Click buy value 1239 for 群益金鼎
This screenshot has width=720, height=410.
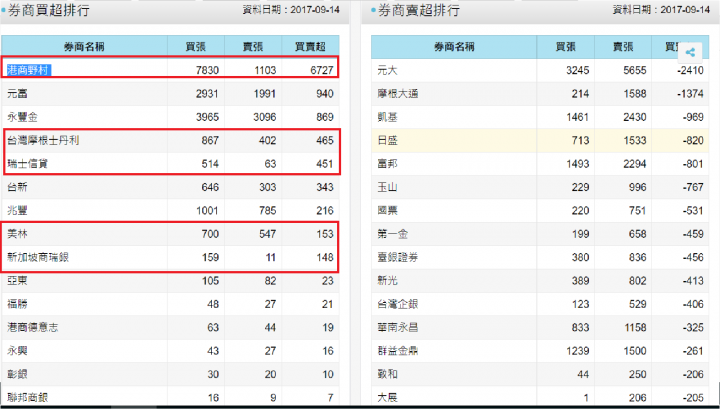pos(577,351)
